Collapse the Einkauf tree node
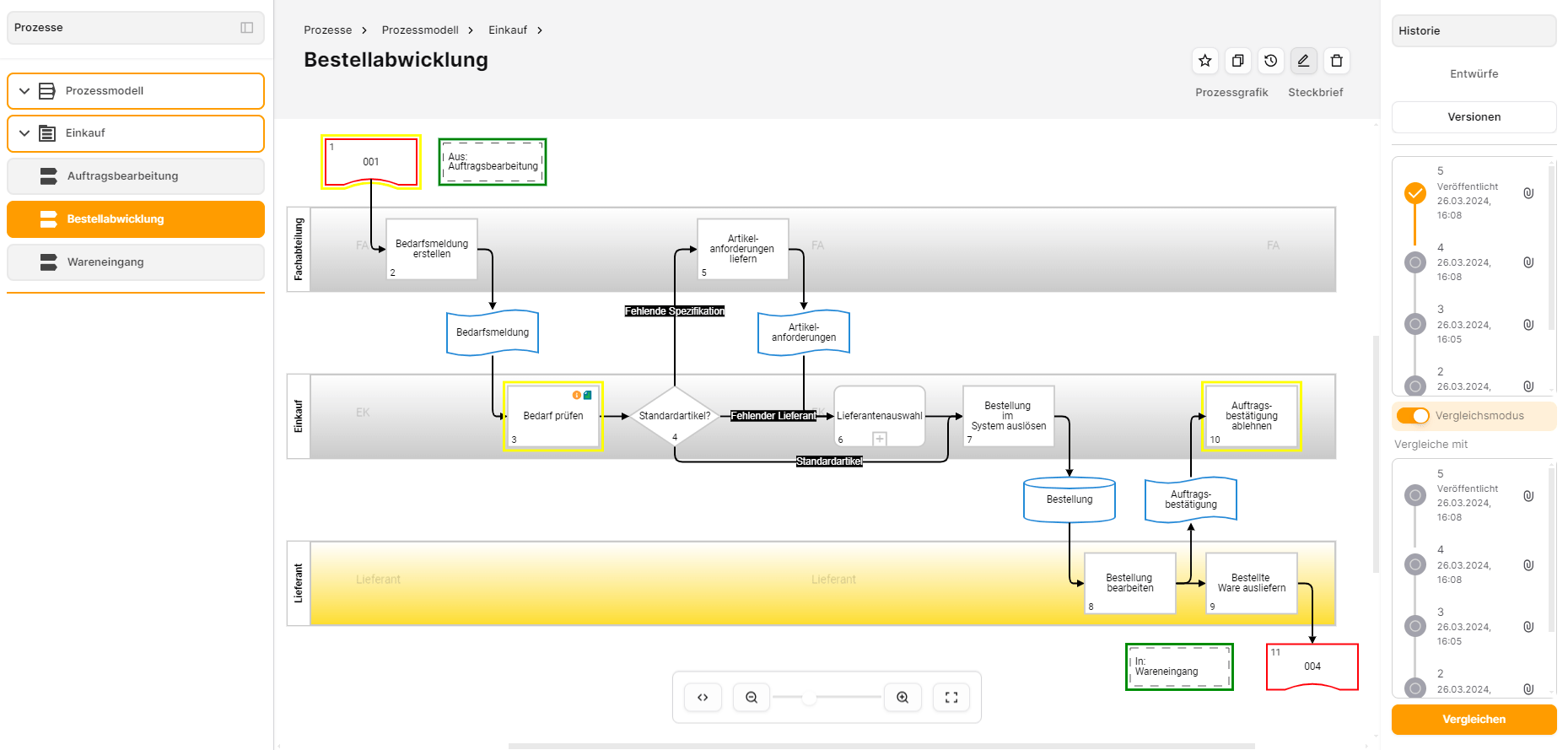1568x750 pixels. (x=24, y=133)
